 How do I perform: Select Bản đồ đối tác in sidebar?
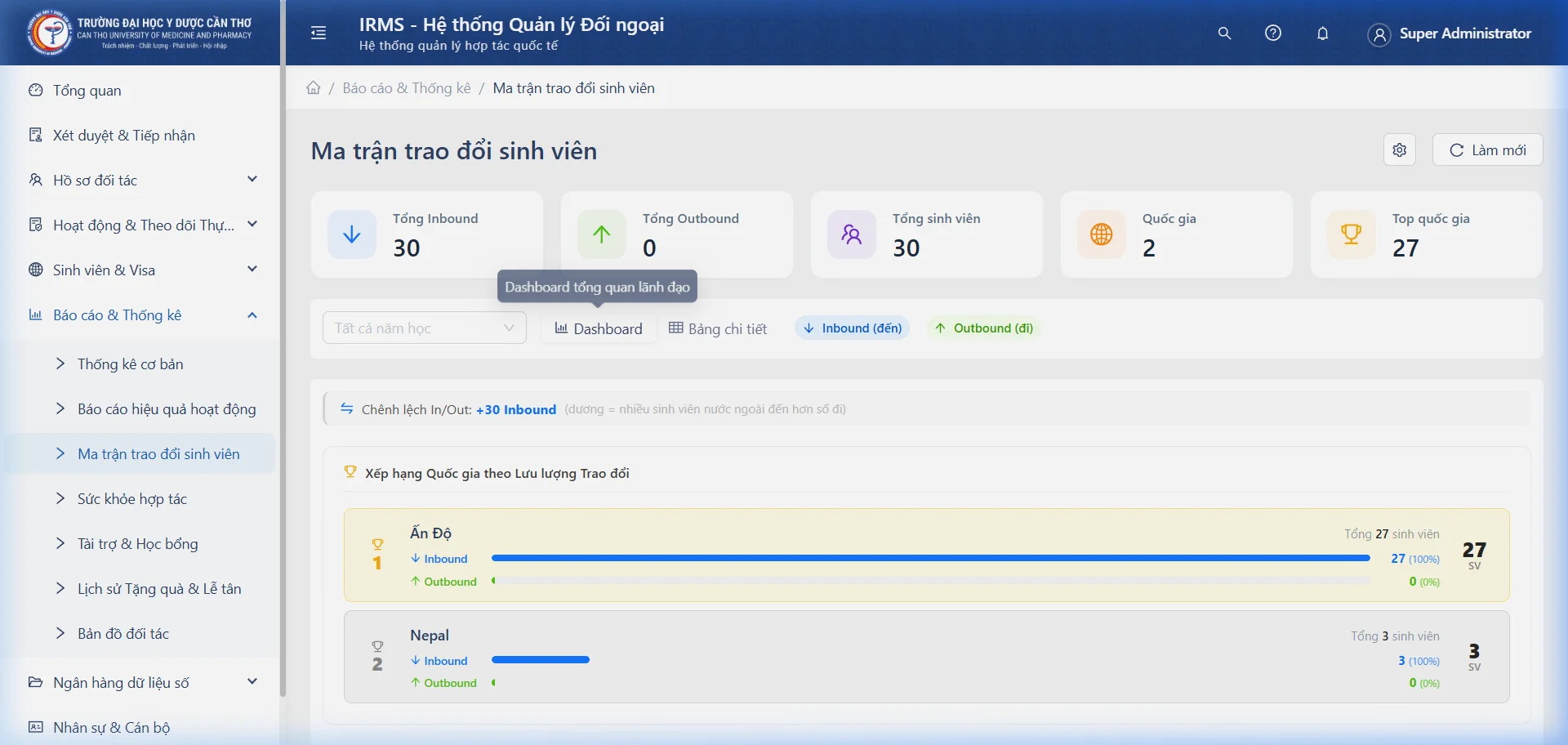122,633
